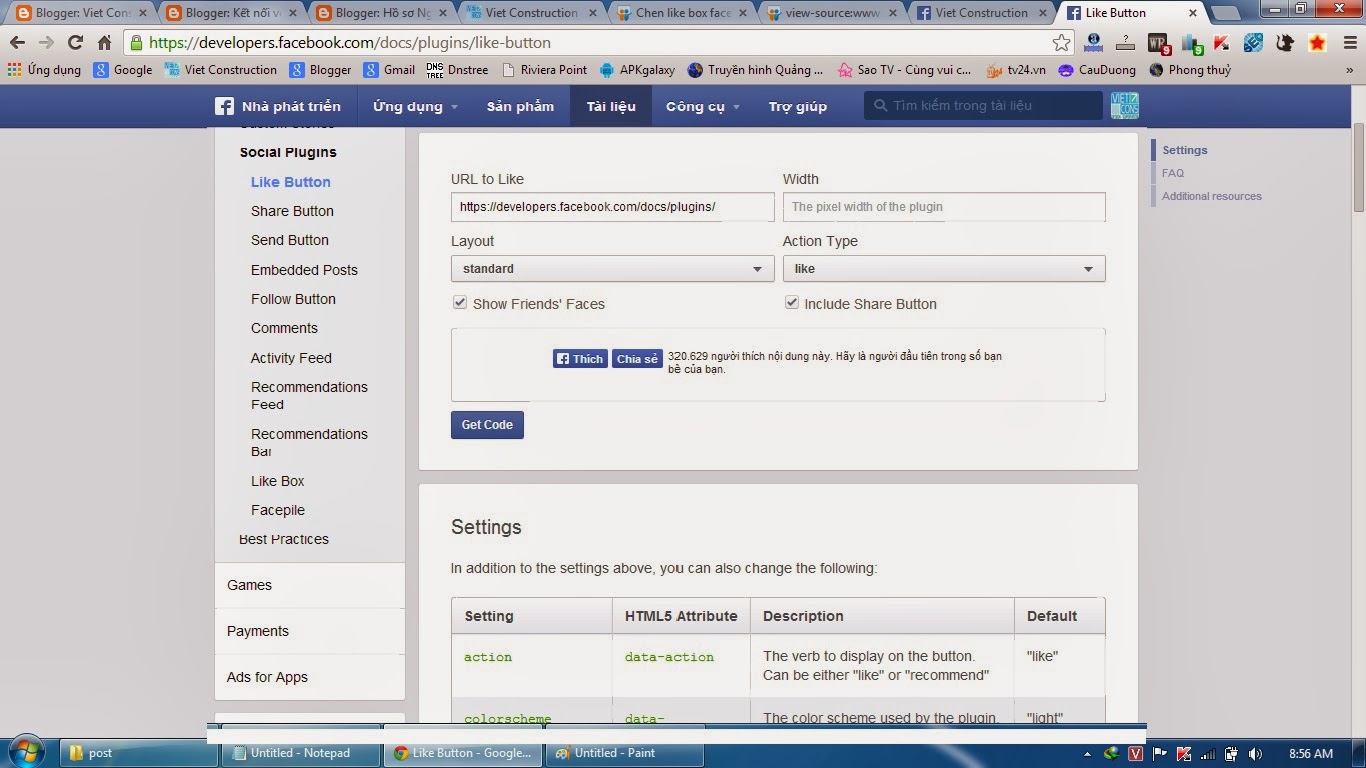Toggle the Show Friends' Faces checkbox
The width and height of the screenshot is (1366, 768).
tap(460, 303)
